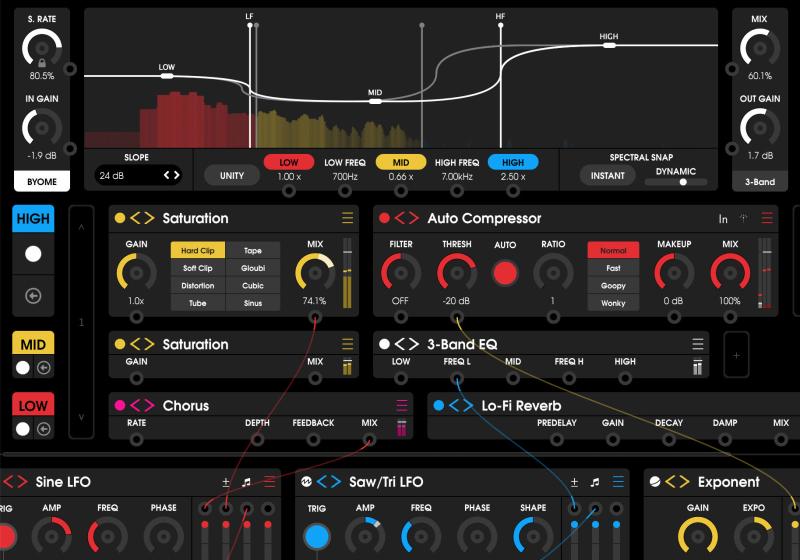
Task: Click the previous arrow on the Auto Compressor header
Action: 400,218
